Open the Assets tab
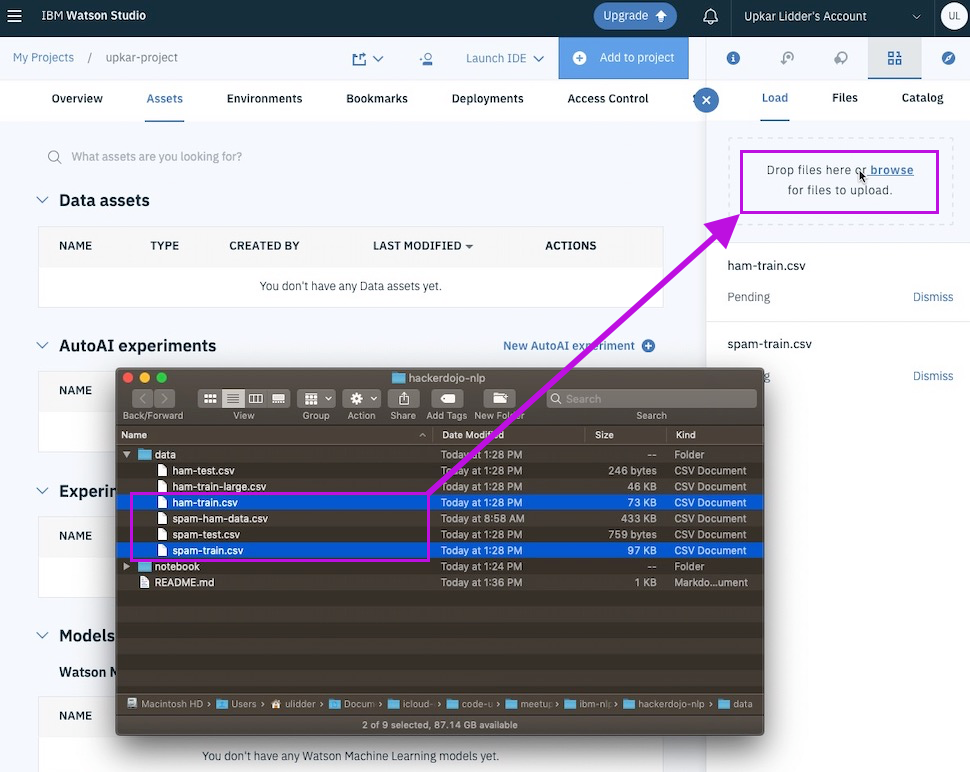970x772 pixels. point(165,98)
